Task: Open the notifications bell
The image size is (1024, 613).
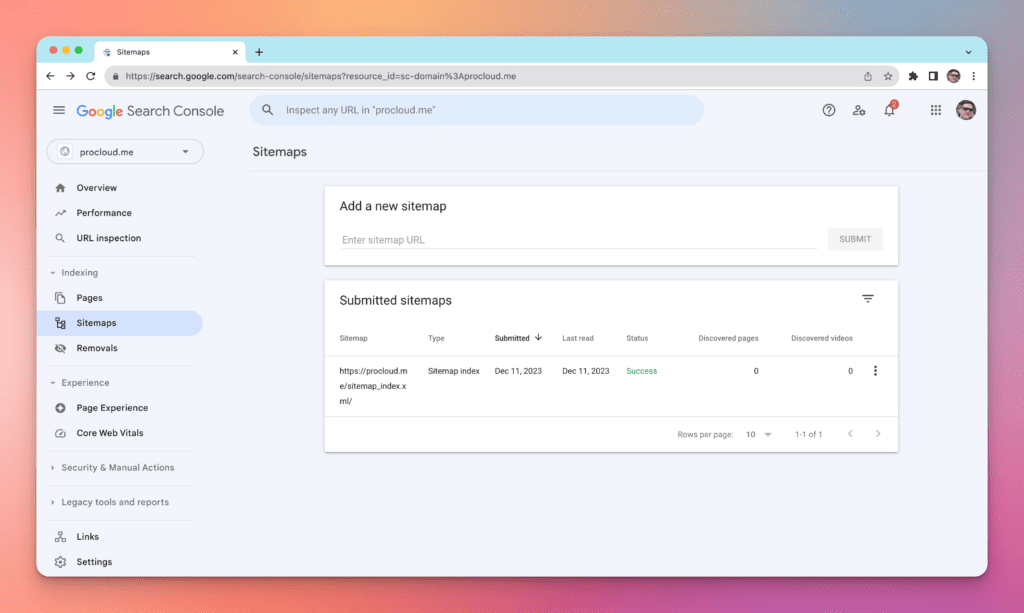Action: [x=889, y=111]
